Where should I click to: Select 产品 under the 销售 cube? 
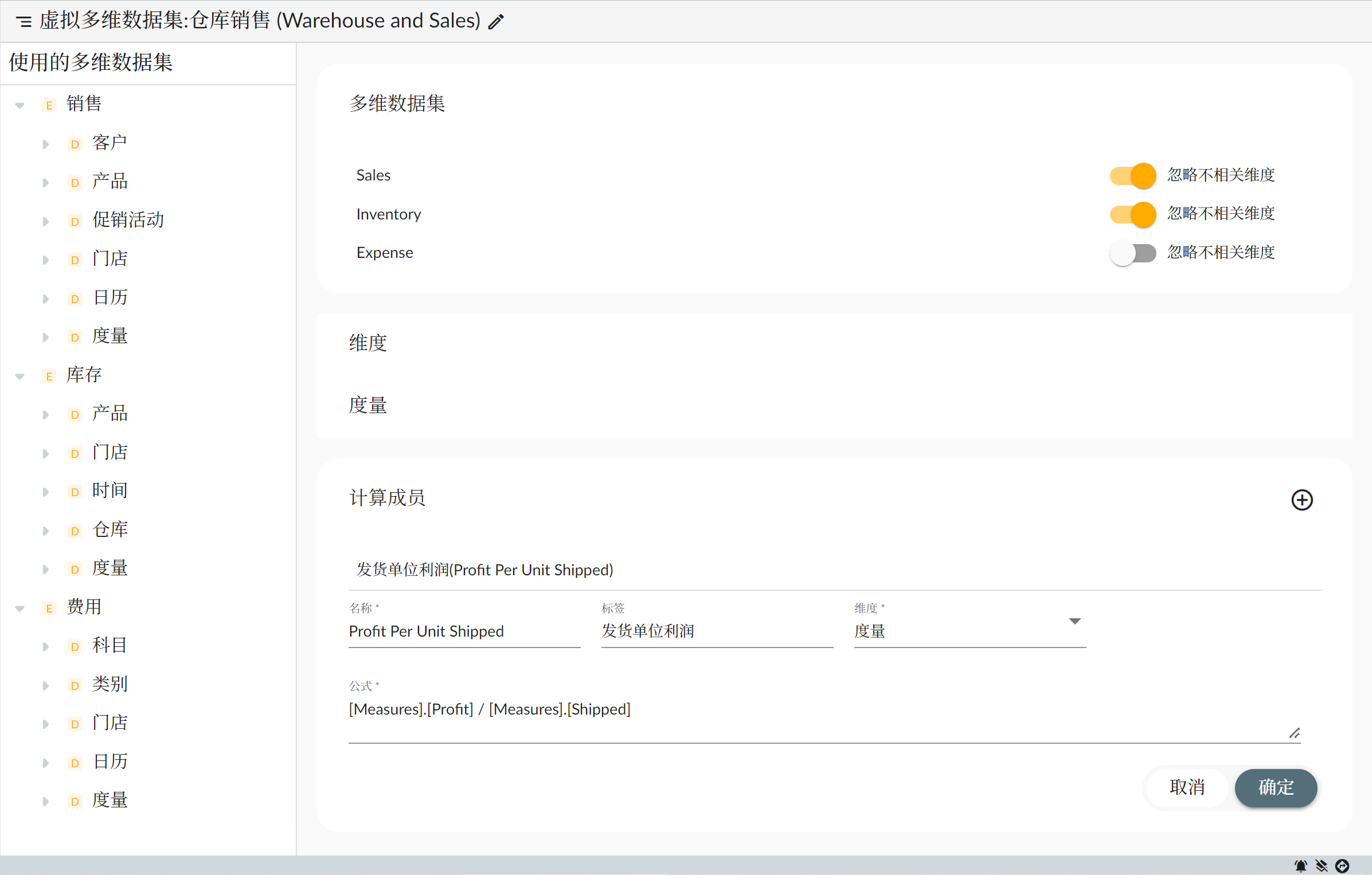pyautogui.click(x=110, y=182)
